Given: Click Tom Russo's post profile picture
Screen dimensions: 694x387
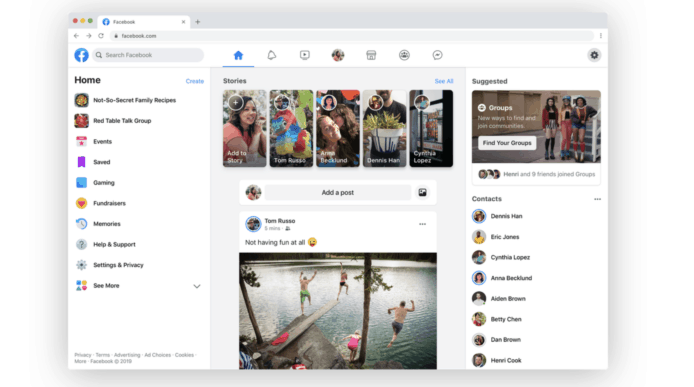Looking at the screenshot, I should click(x=253, y=224).
